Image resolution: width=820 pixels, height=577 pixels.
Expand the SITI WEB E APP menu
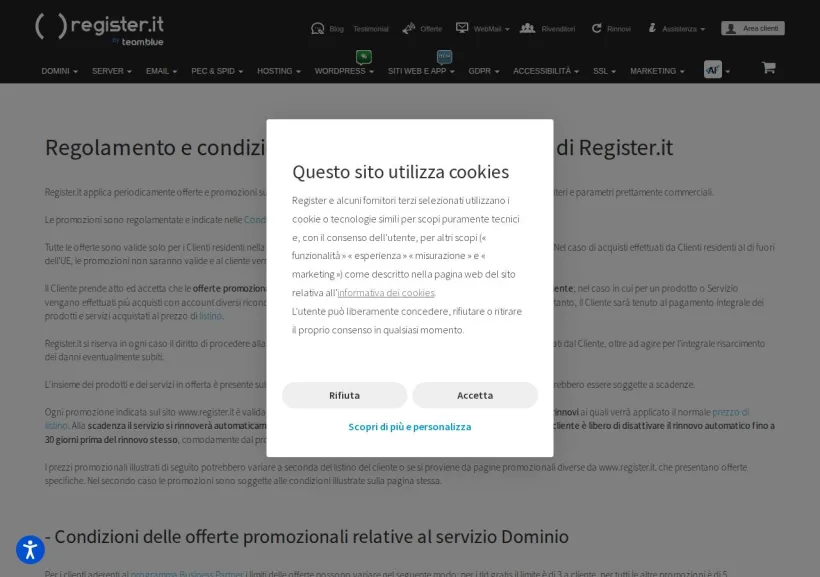[421, 71]
